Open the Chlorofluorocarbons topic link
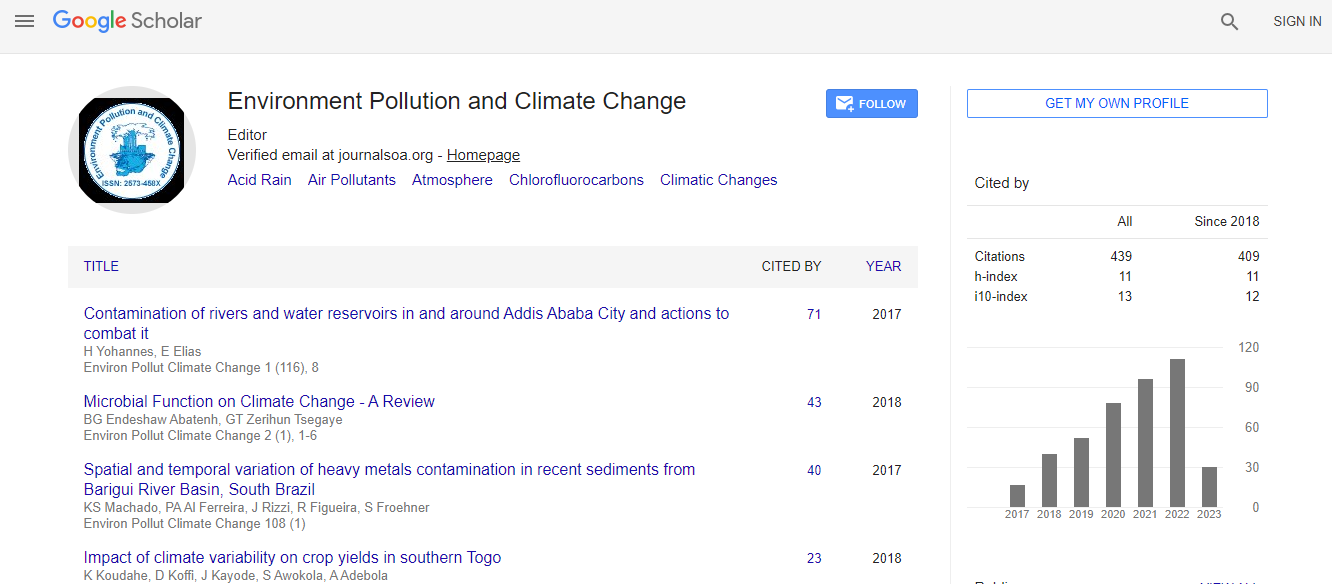The width and height of the screenshot is (1332, 584). [x=576, y=180]
